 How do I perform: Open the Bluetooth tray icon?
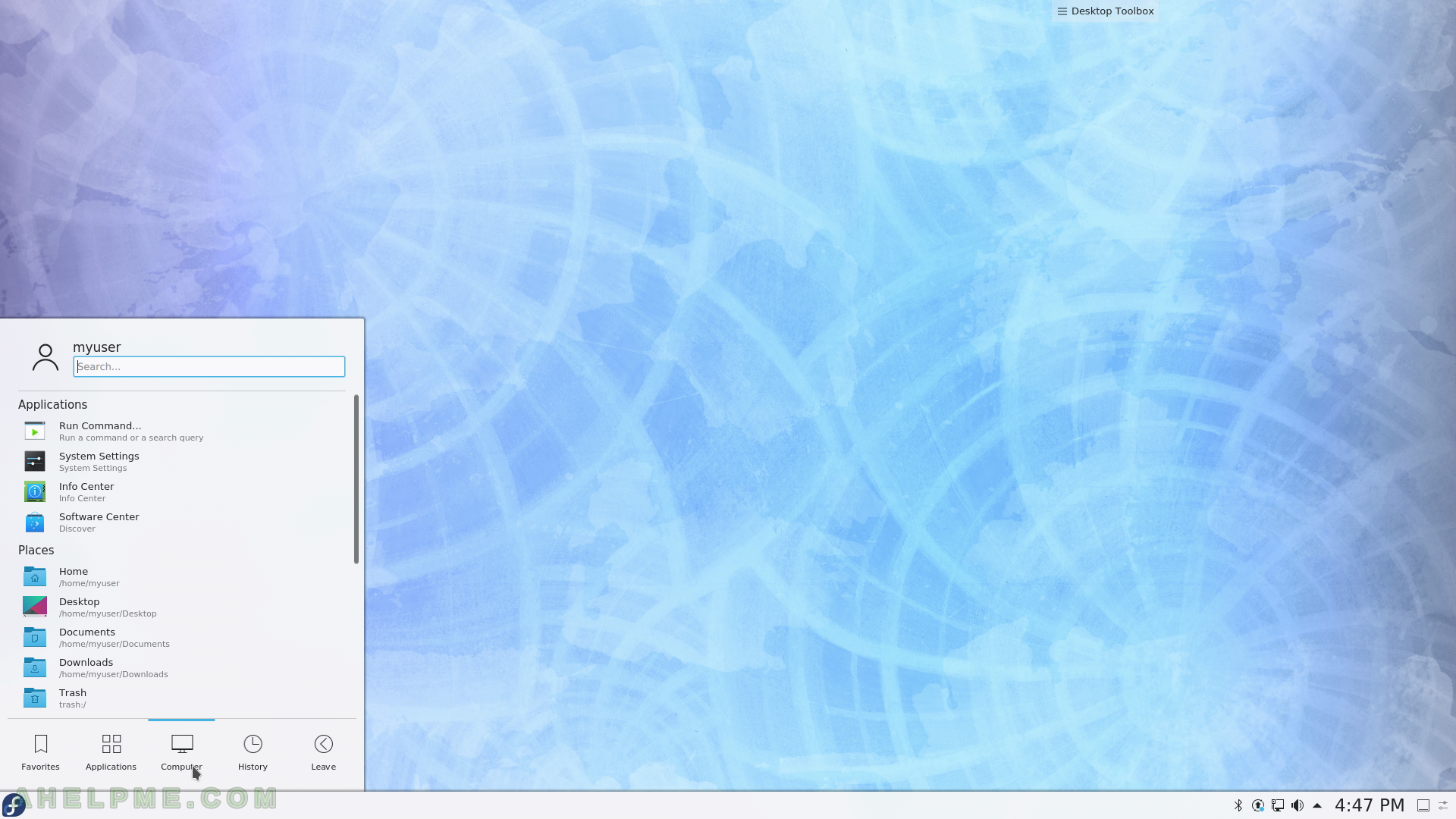point(1238,805)
